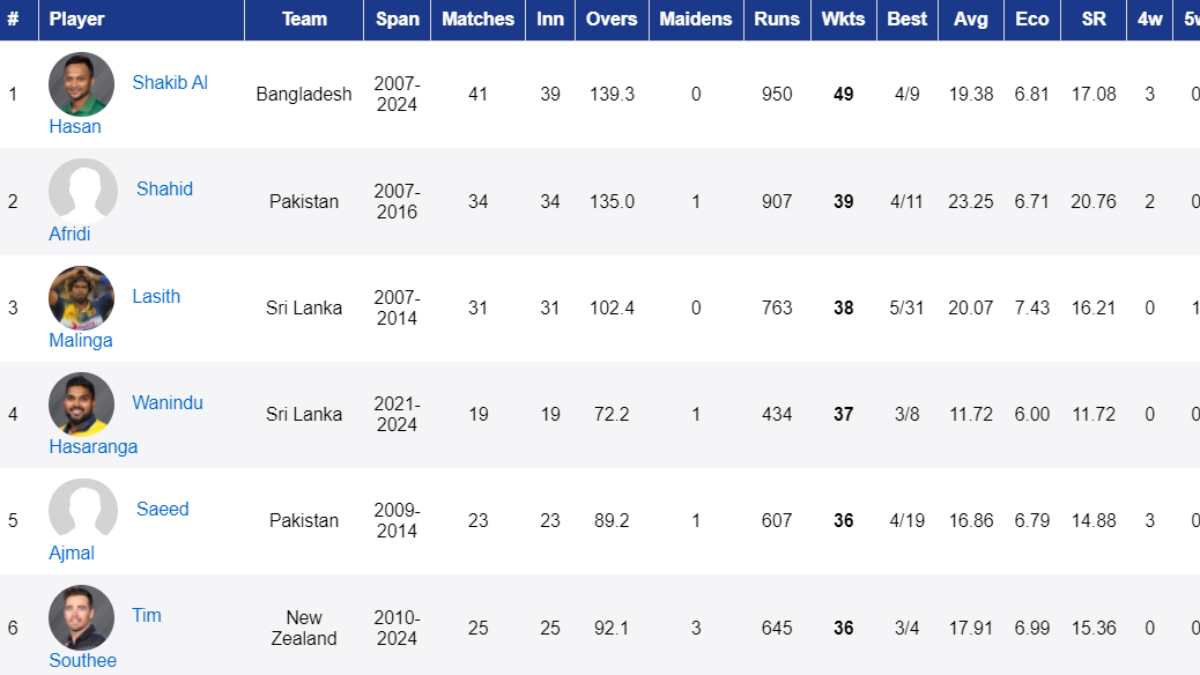Image resolution: width=1200 pixels, height=675 pixels.
Task: Sort table by the Matches column header
Action: coord(478,19)
